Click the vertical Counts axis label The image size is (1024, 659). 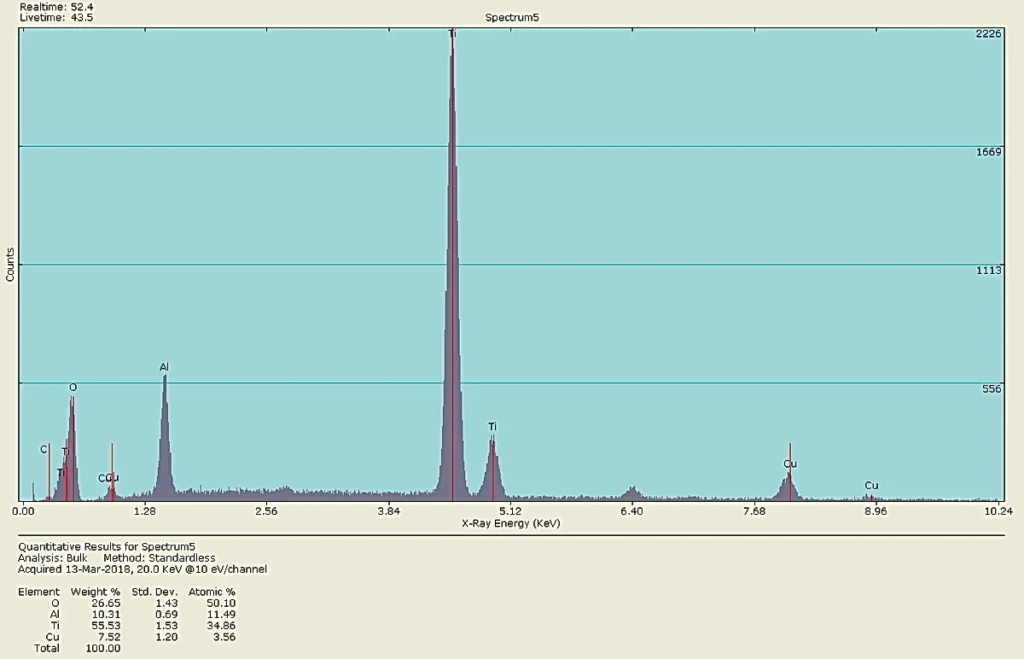[10, 264]
